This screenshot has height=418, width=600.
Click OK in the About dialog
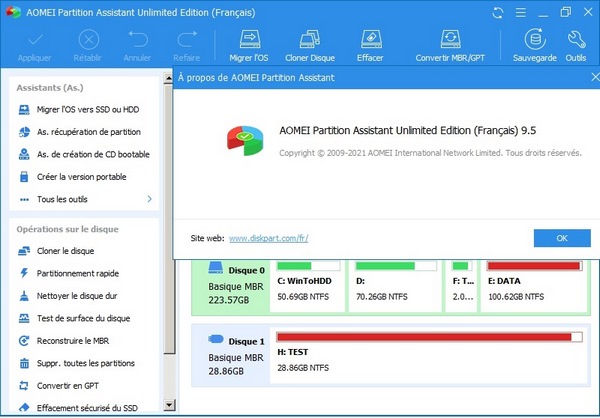(x=562, y=238)
